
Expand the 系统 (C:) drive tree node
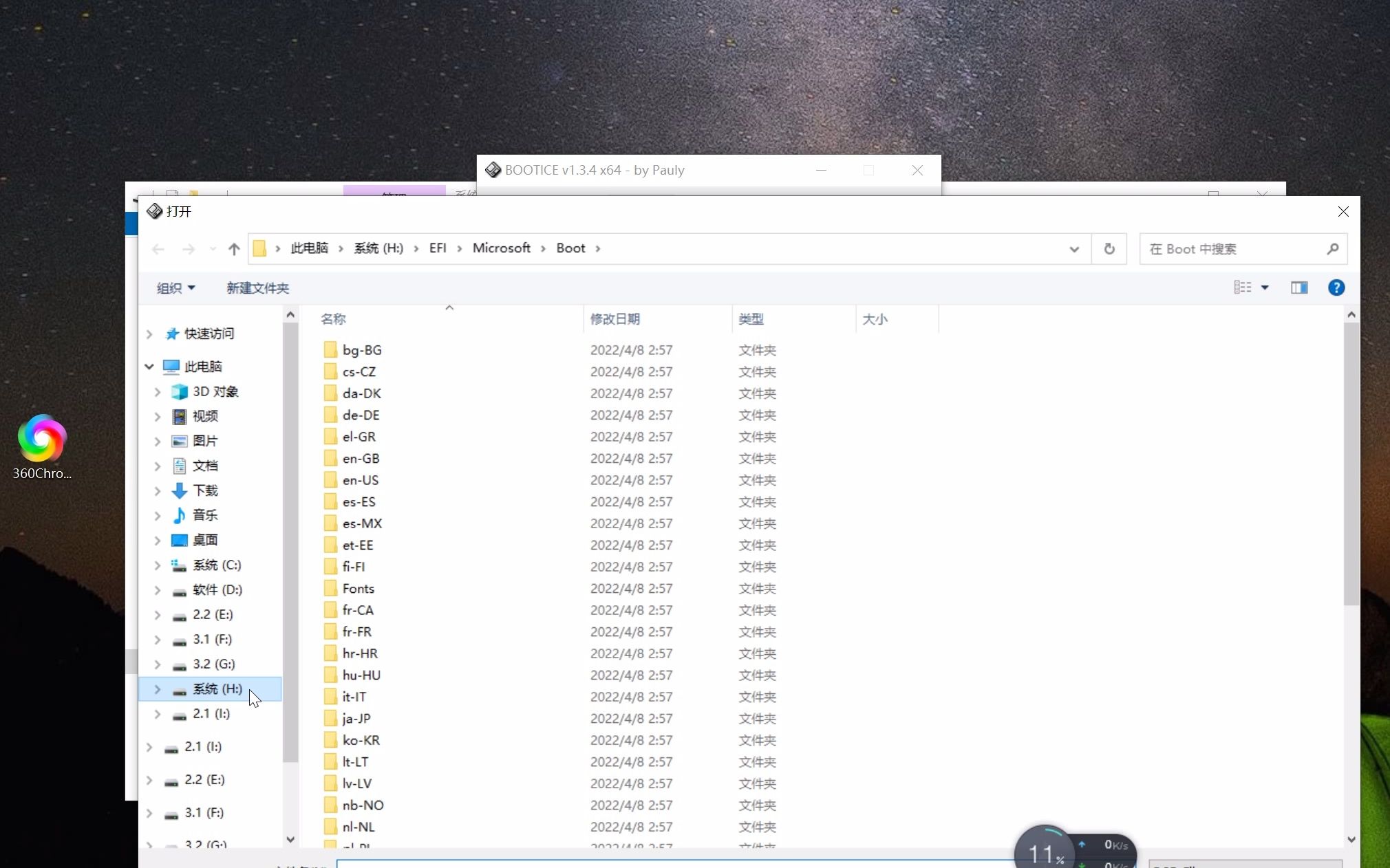pyautogui.click(x=158, y=565)
